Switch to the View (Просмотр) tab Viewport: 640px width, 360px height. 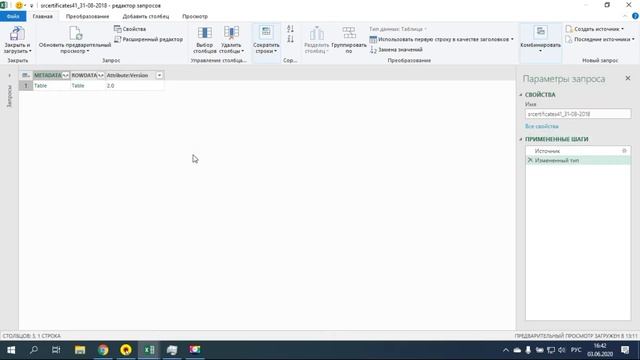195,16
